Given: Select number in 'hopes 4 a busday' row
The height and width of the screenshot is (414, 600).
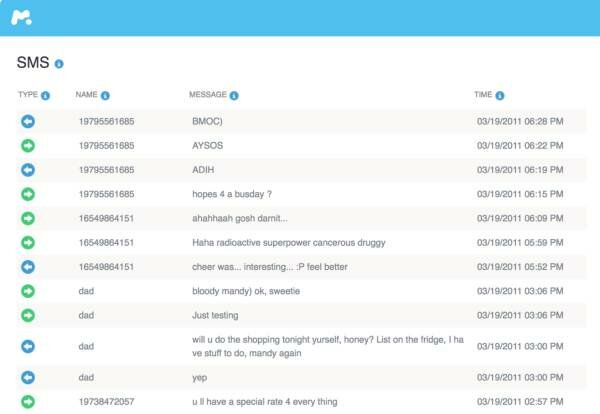Looking at the screenshot, I should (106, 194).
